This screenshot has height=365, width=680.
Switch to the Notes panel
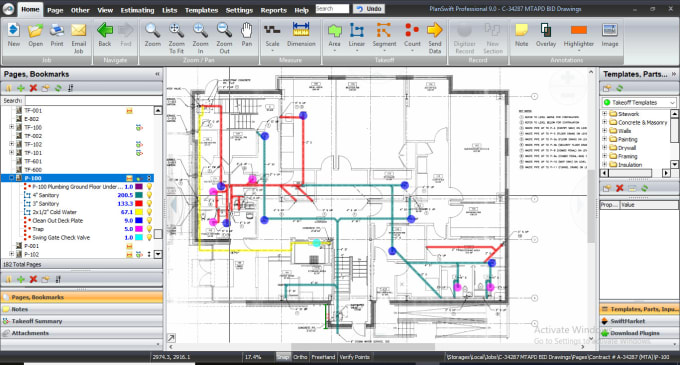tap(82, 309)
